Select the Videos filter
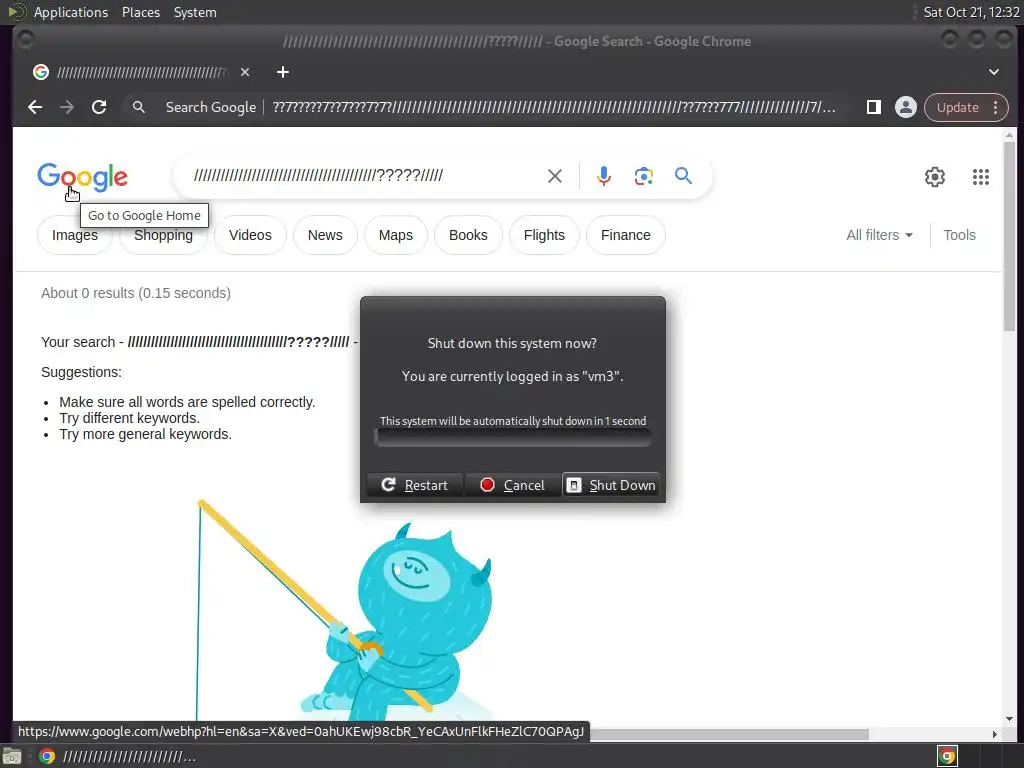1024x768 pixels. (x=250, y=235)
